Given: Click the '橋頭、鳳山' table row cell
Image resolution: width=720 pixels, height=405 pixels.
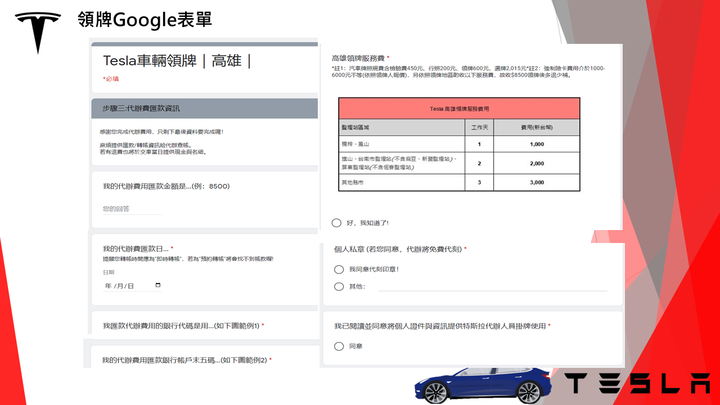Looking at the screenshot, I should [x=402, y=144].
